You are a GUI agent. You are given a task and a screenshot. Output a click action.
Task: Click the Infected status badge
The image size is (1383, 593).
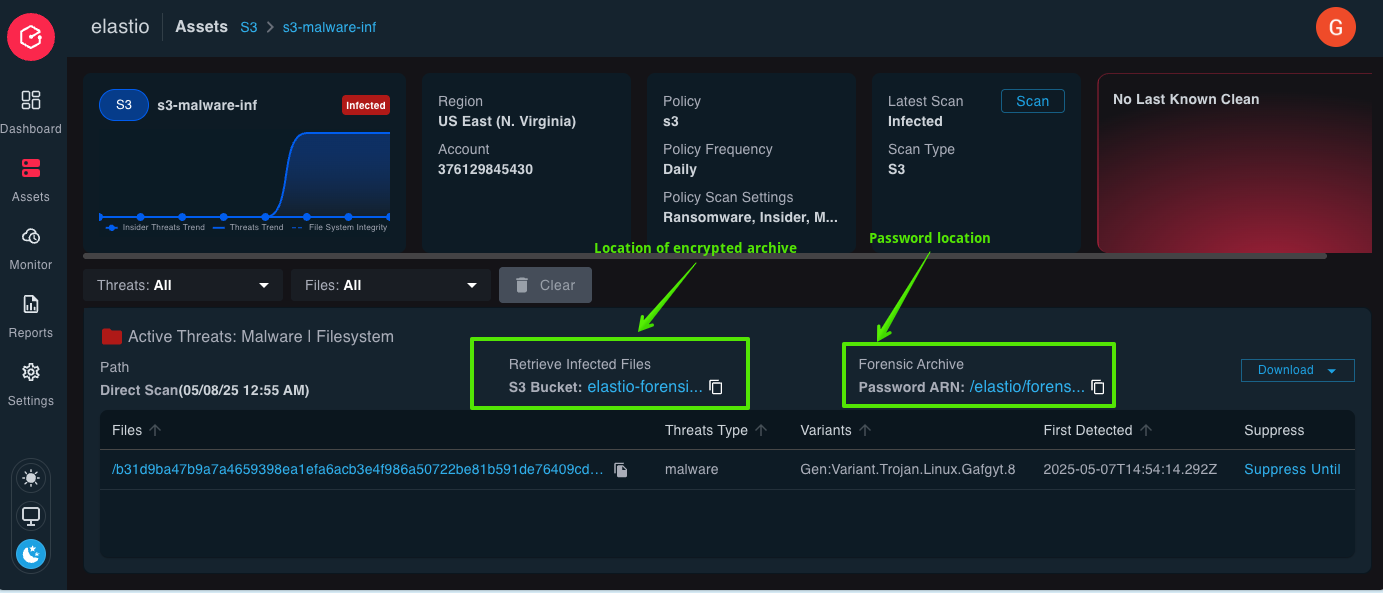click(x=366, y=105)
